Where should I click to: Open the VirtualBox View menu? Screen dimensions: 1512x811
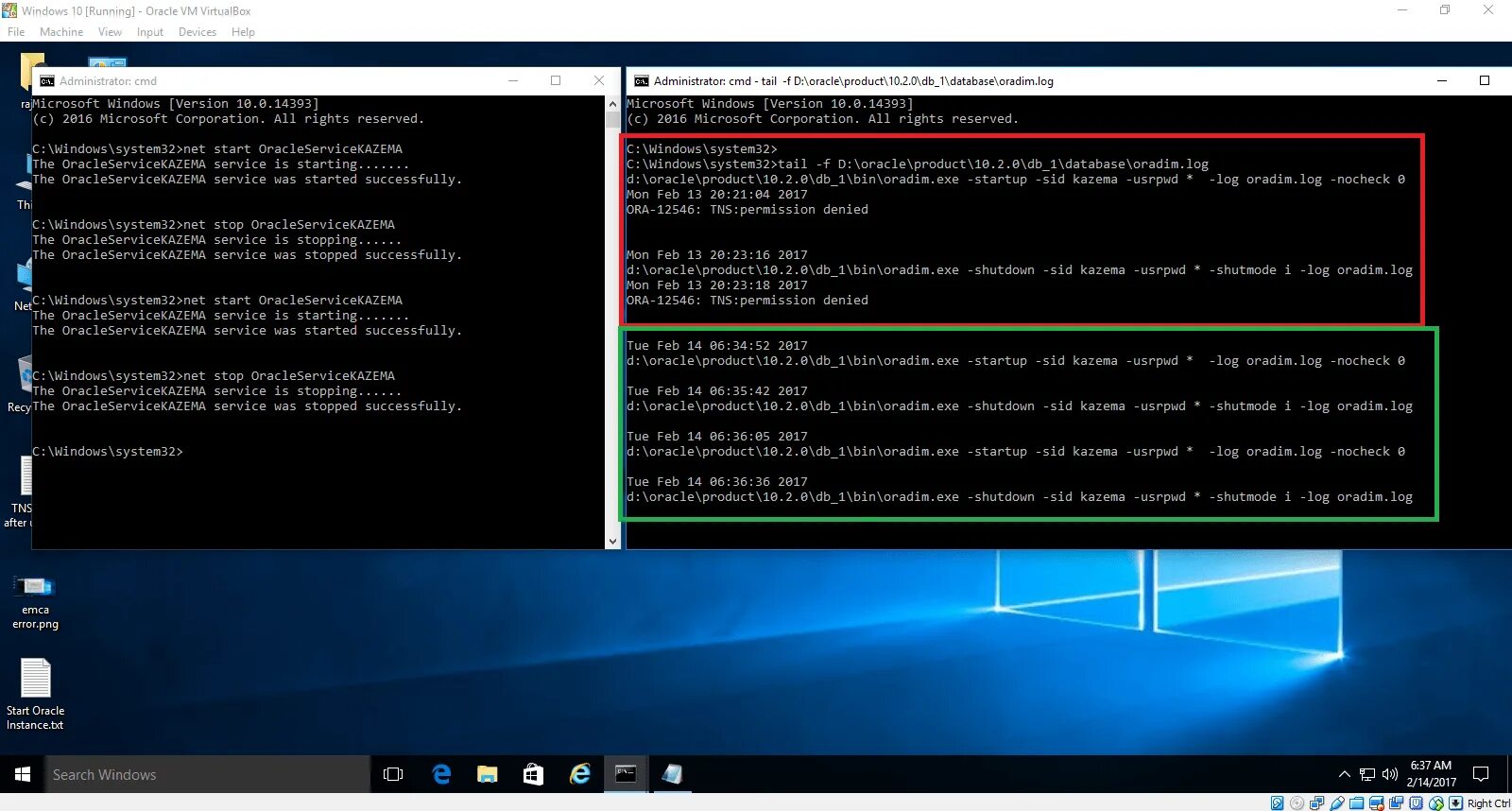tap(110, 32)
